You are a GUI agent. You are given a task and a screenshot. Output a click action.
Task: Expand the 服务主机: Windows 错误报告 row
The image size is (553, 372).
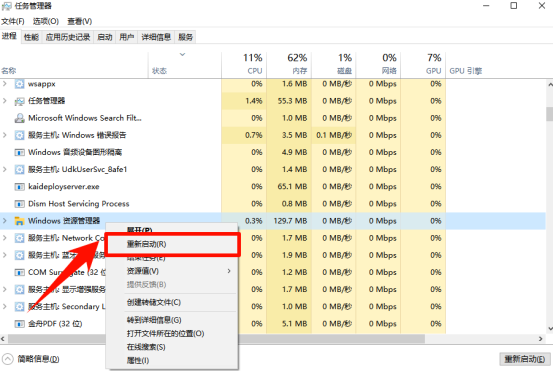[x=5, y=135]
